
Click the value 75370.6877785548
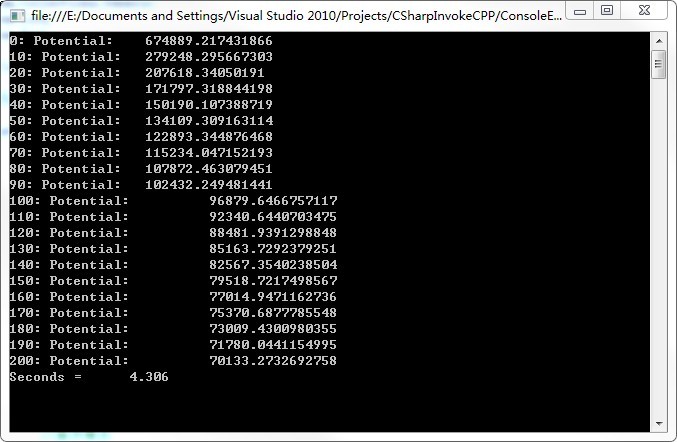273,312
